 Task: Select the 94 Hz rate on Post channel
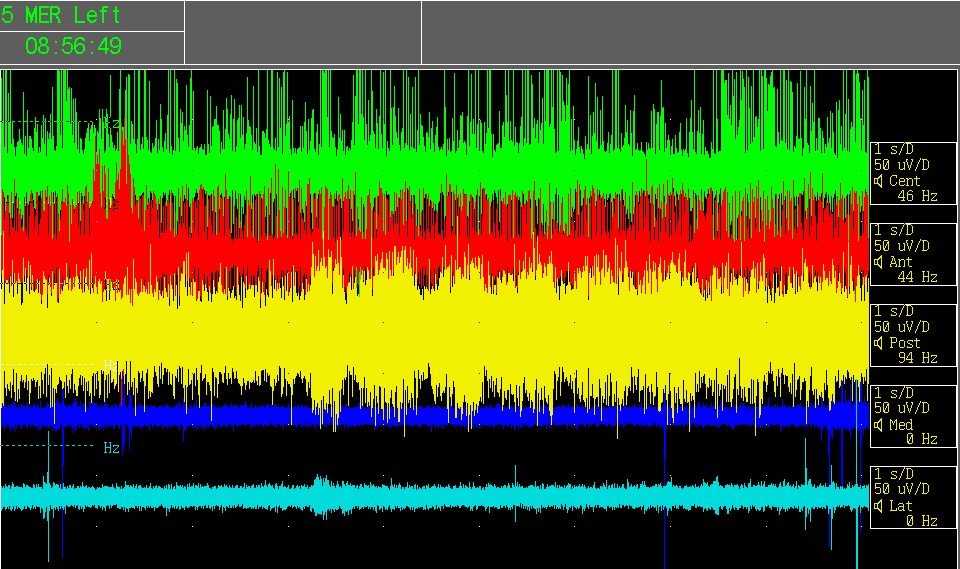click(917, 358)
